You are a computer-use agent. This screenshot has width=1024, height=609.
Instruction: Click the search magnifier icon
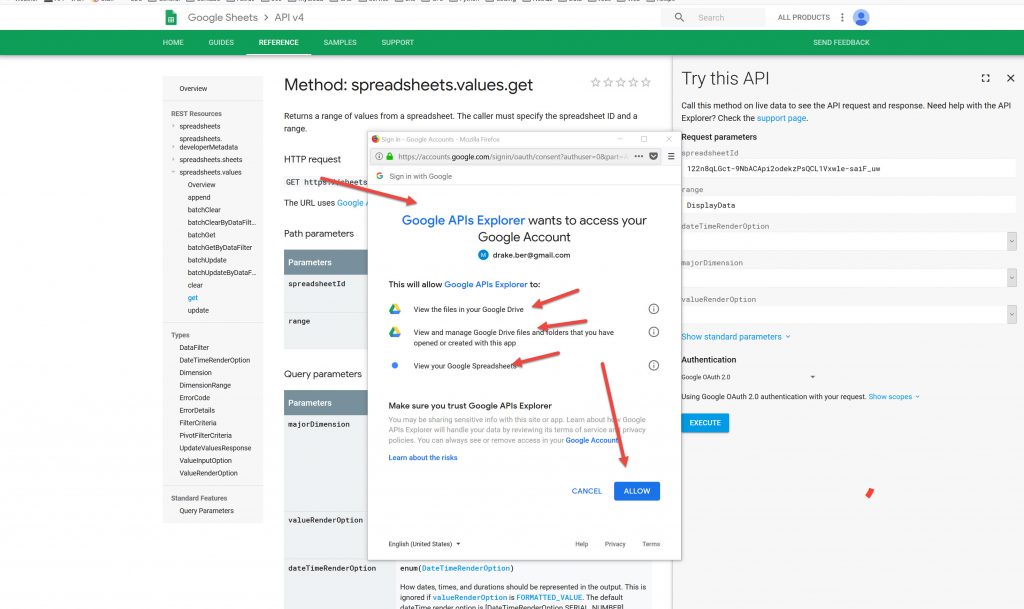click(x=680, y=17)
